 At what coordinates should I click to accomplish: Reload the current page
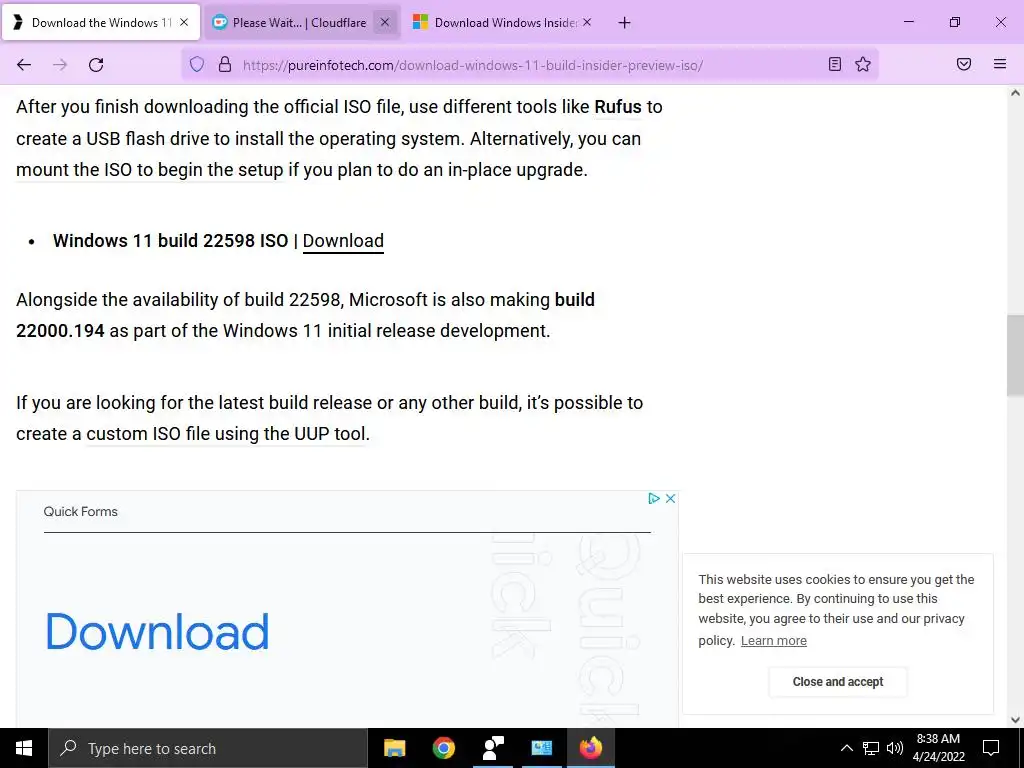pos(96,65)
